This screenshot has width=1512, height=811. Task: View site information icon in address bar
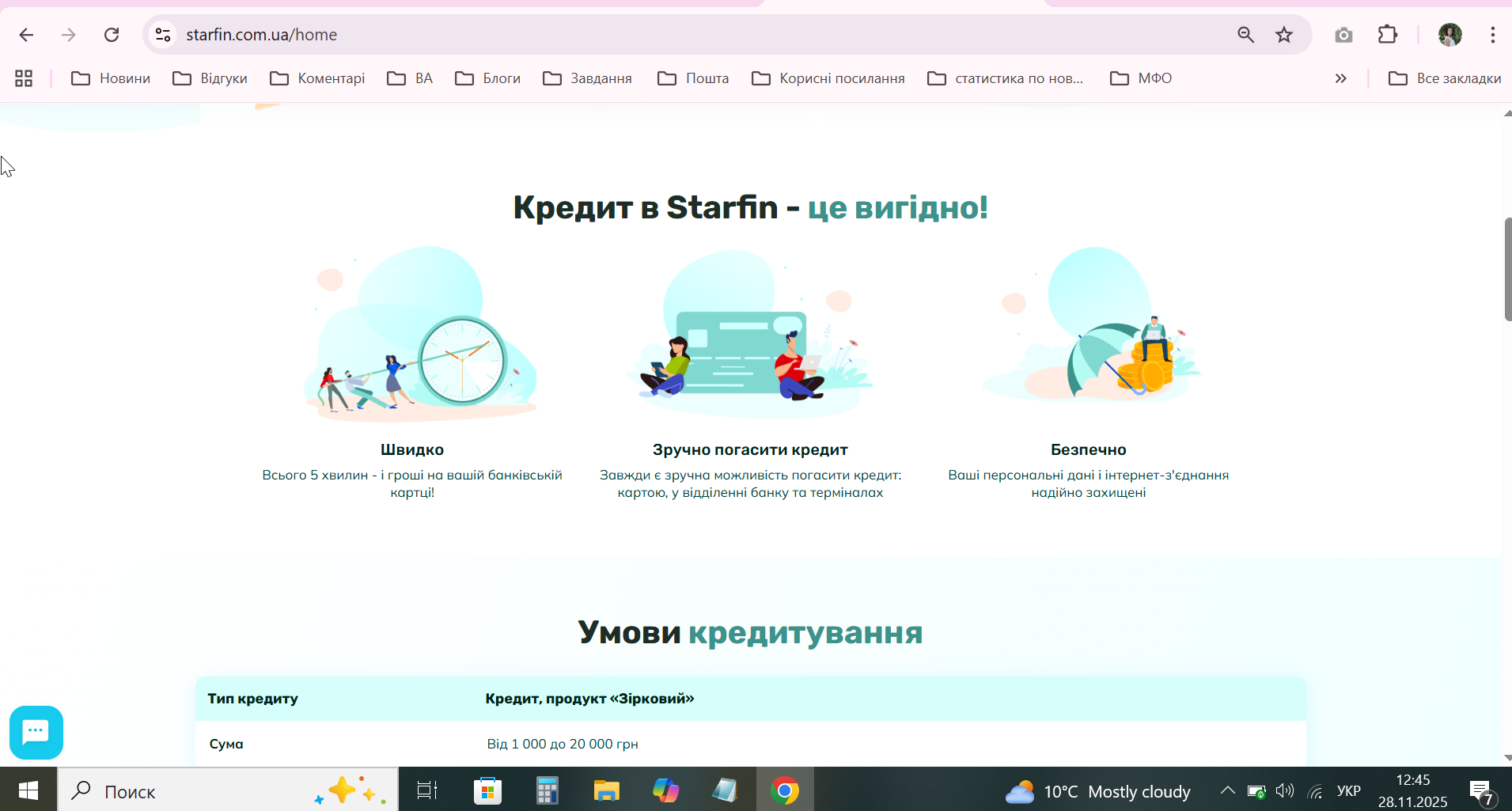point(163,35)
